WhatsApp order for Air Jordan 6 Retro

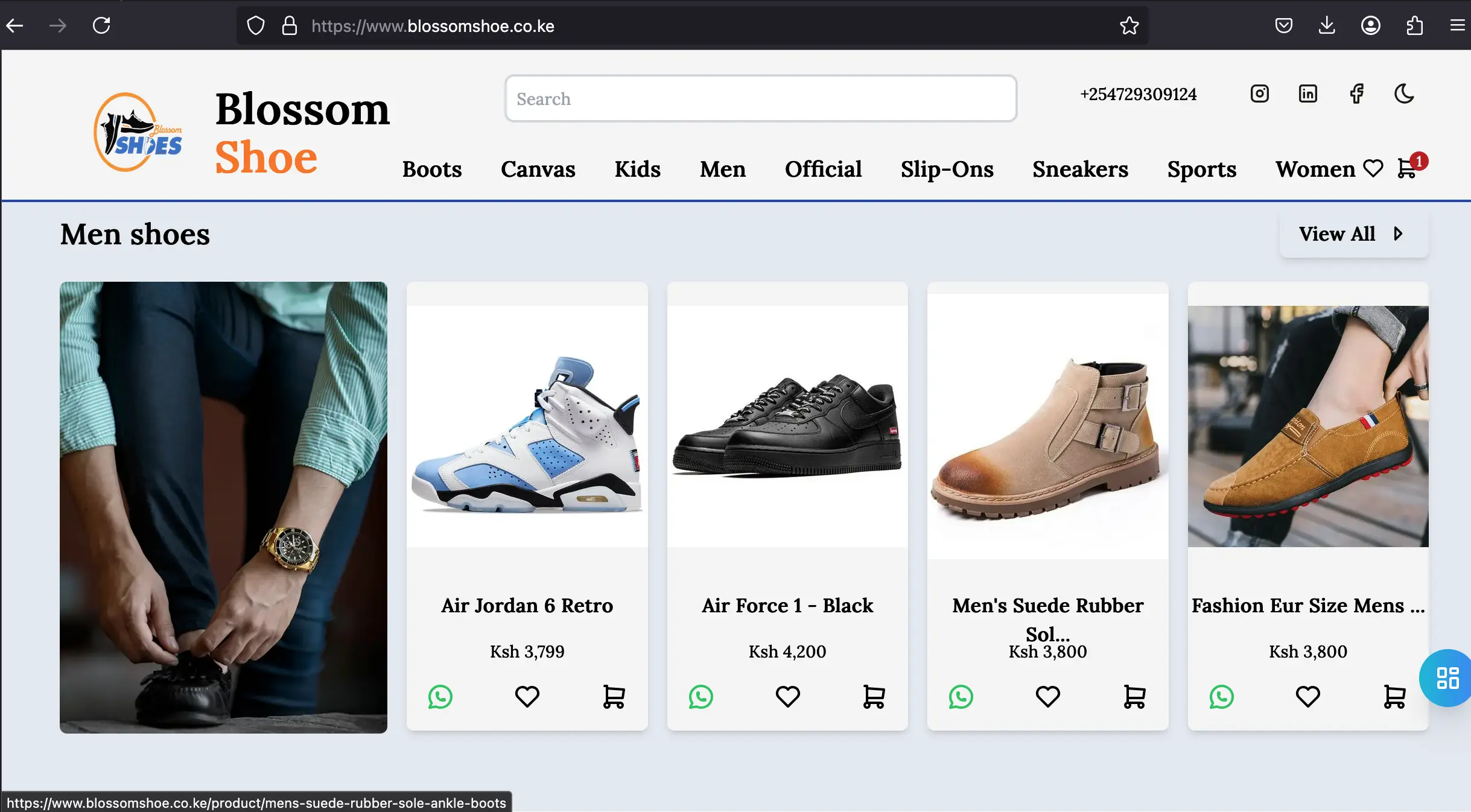[440, 697]
